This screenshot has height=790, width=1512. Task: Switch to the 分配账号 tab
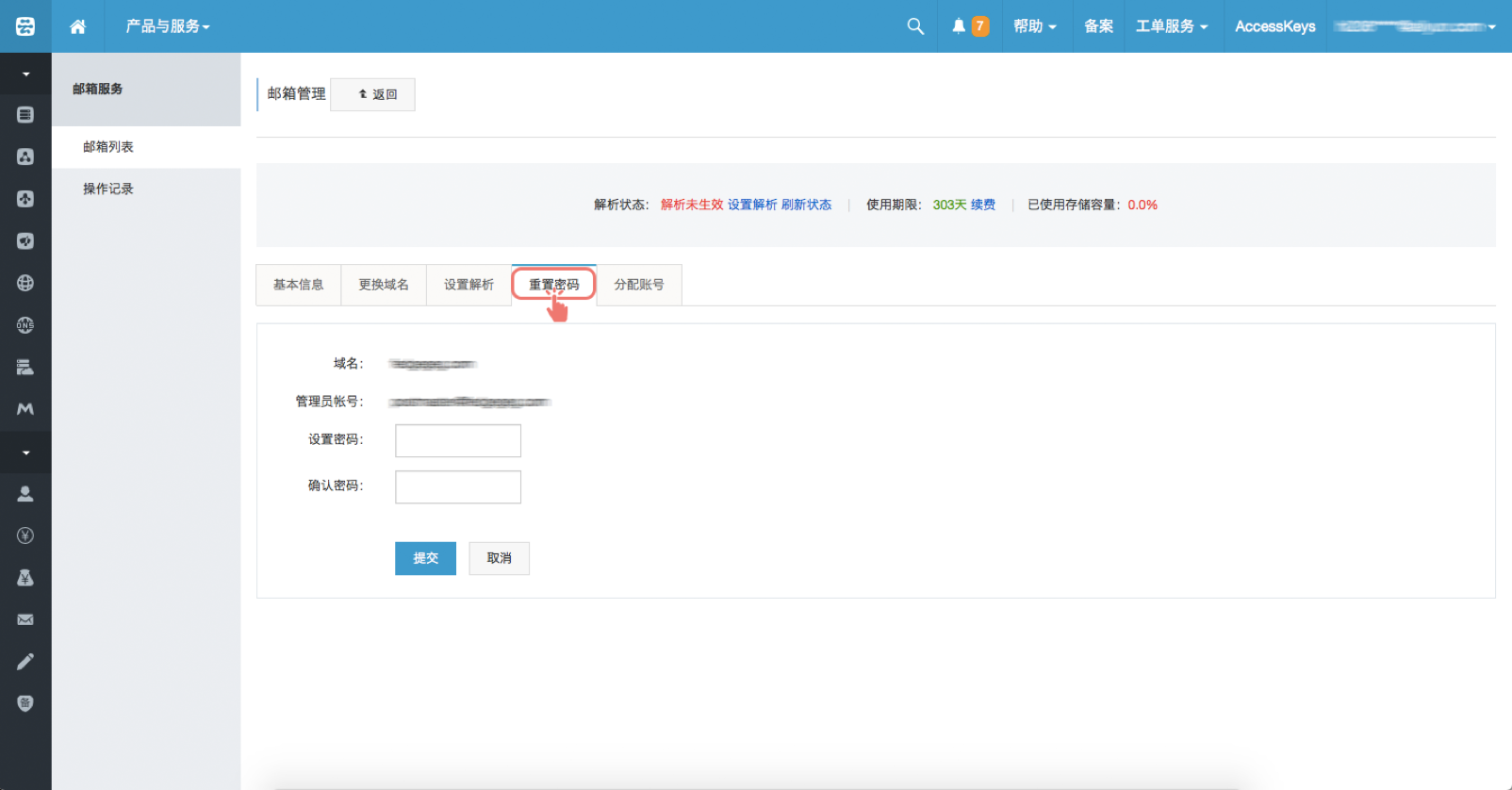tap(639, 285)
